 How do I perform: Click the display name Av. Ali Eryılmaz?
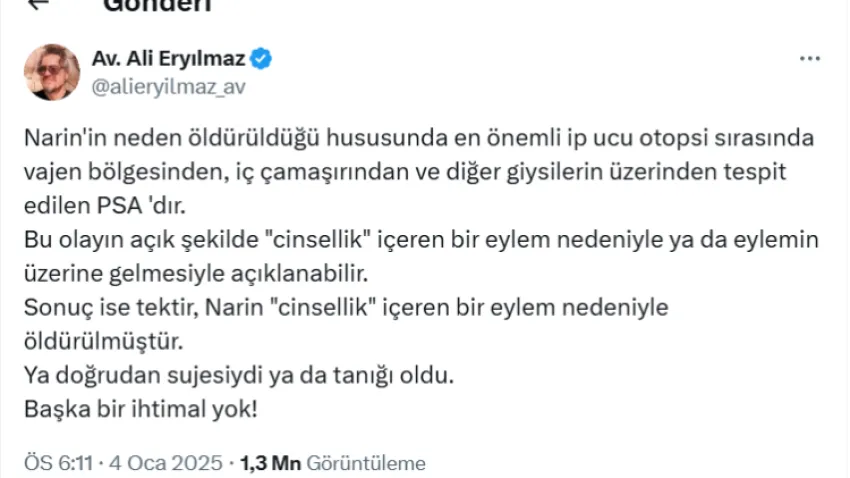[169, 59]
